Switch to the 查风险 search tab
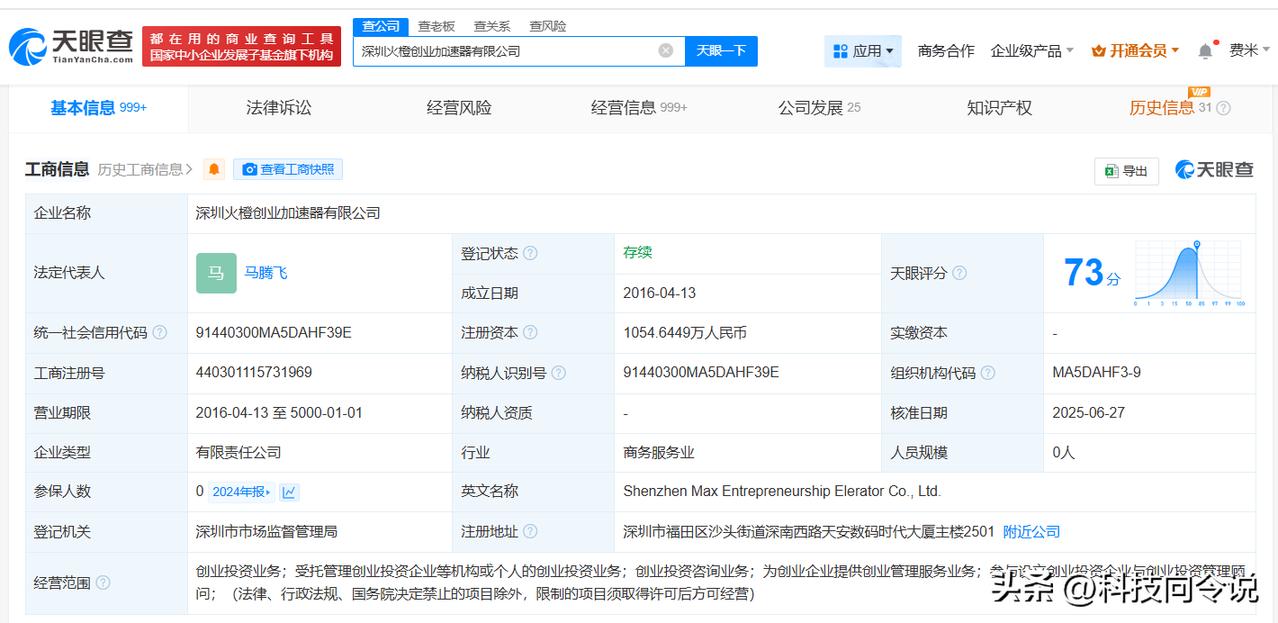Viewport: 1278px width, 623px height. coord(547,26)
